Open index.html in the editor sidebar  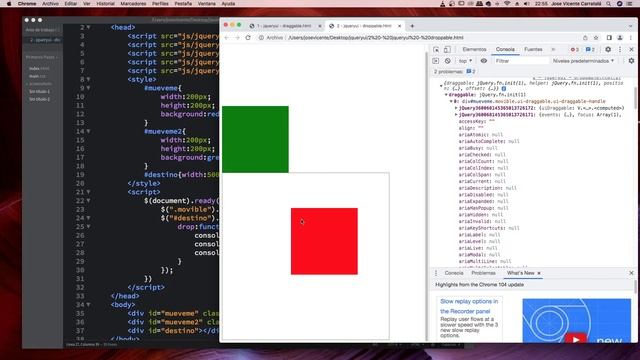click(x=39, y=69)
